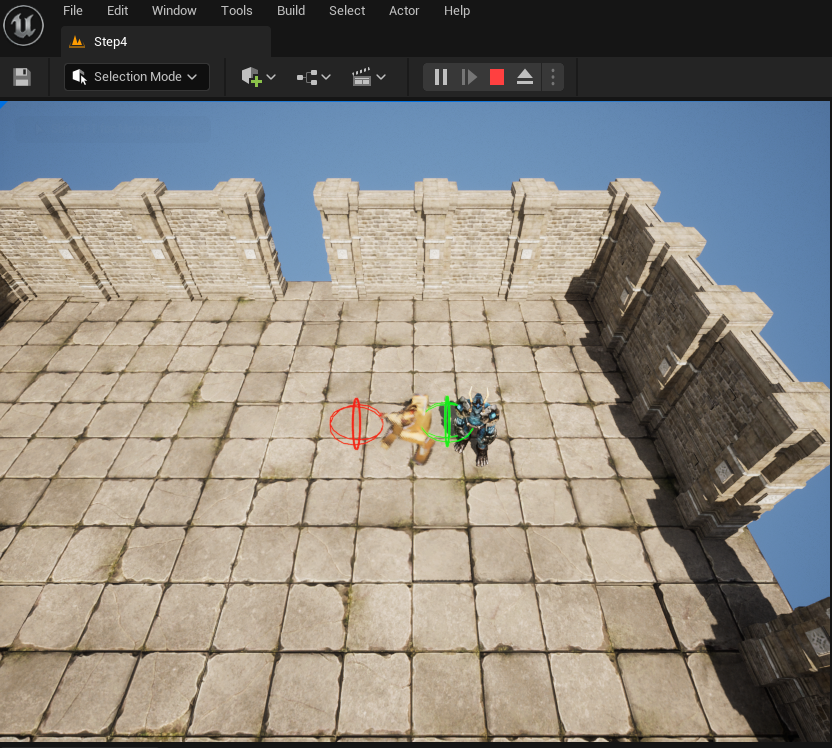The image size is (832, 748).
Task: Open the Select menu
Action: coord(347,11)
